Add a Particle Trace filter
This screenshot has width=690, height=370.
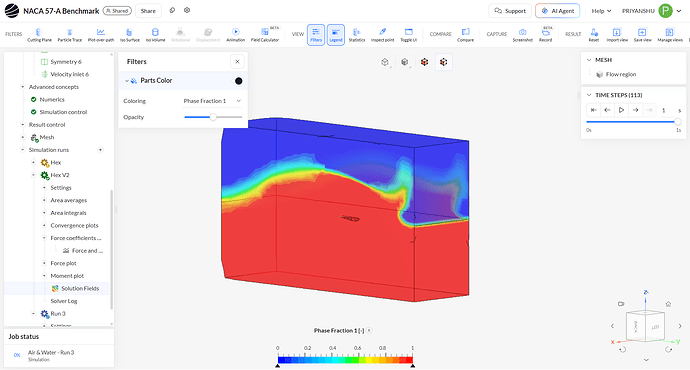pos(70,35)
